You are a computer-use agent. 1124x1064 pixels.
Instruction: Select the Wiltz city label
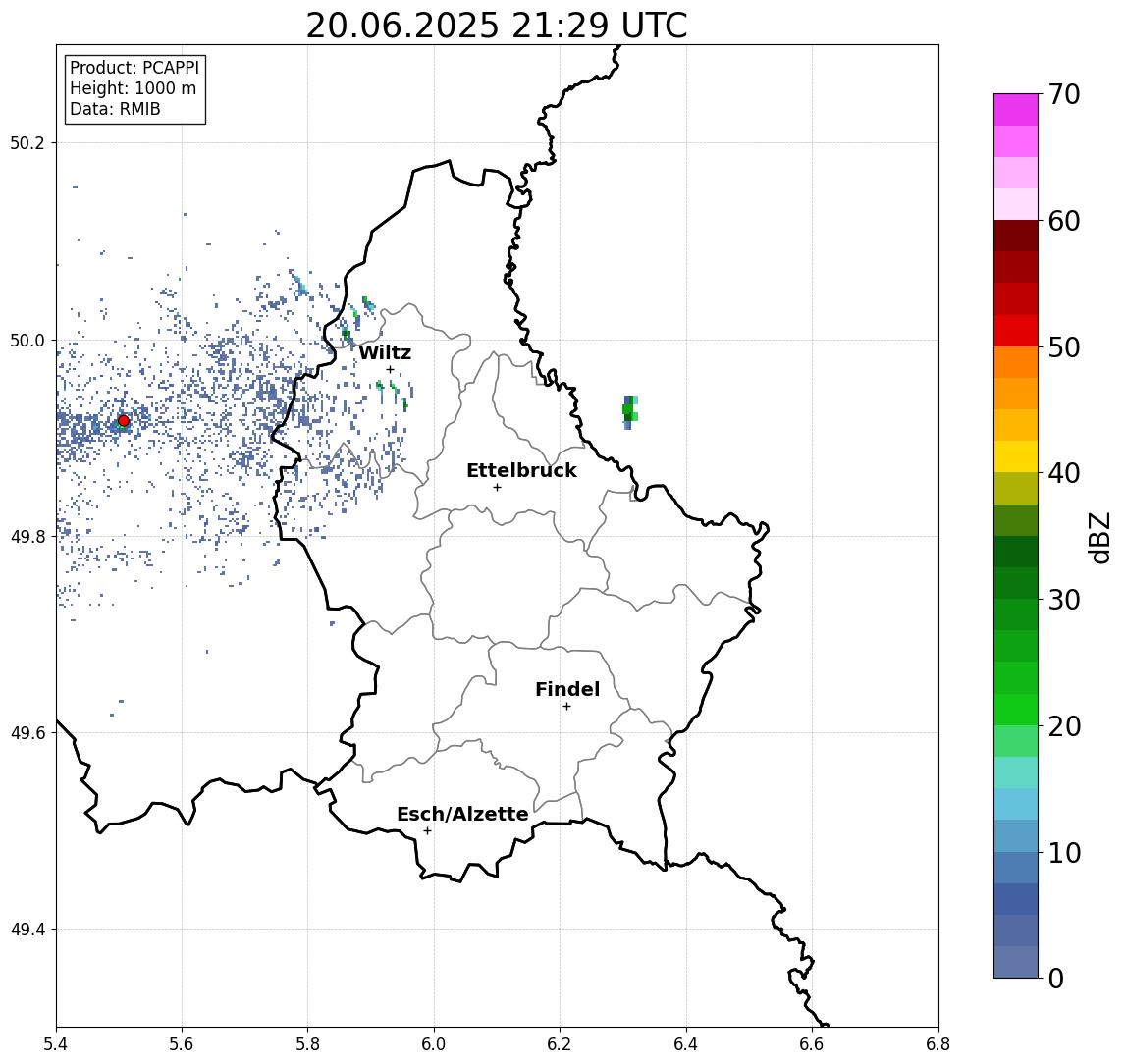pos(385,352)
